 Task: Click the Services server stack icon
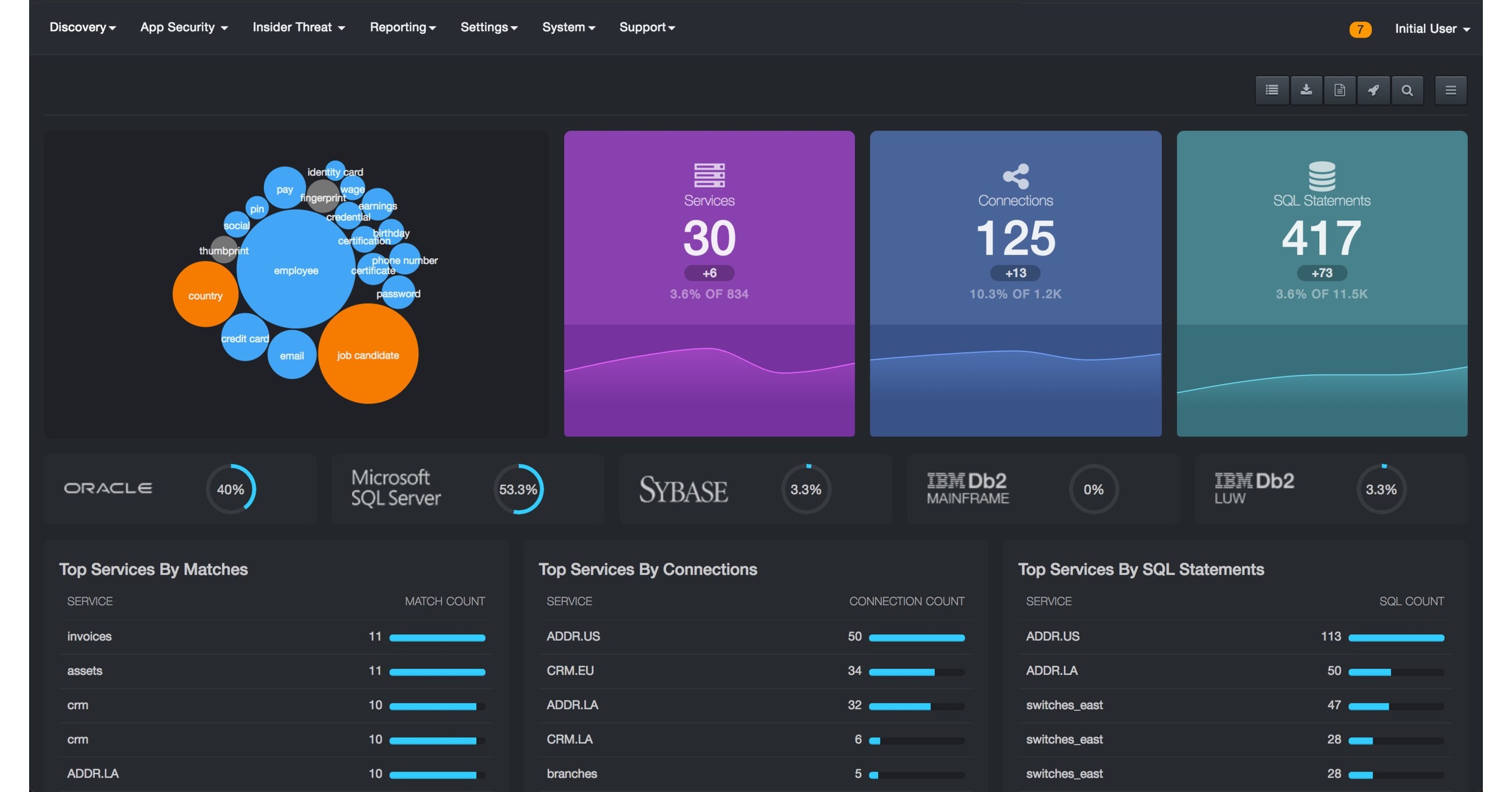(x=709, y=175)
